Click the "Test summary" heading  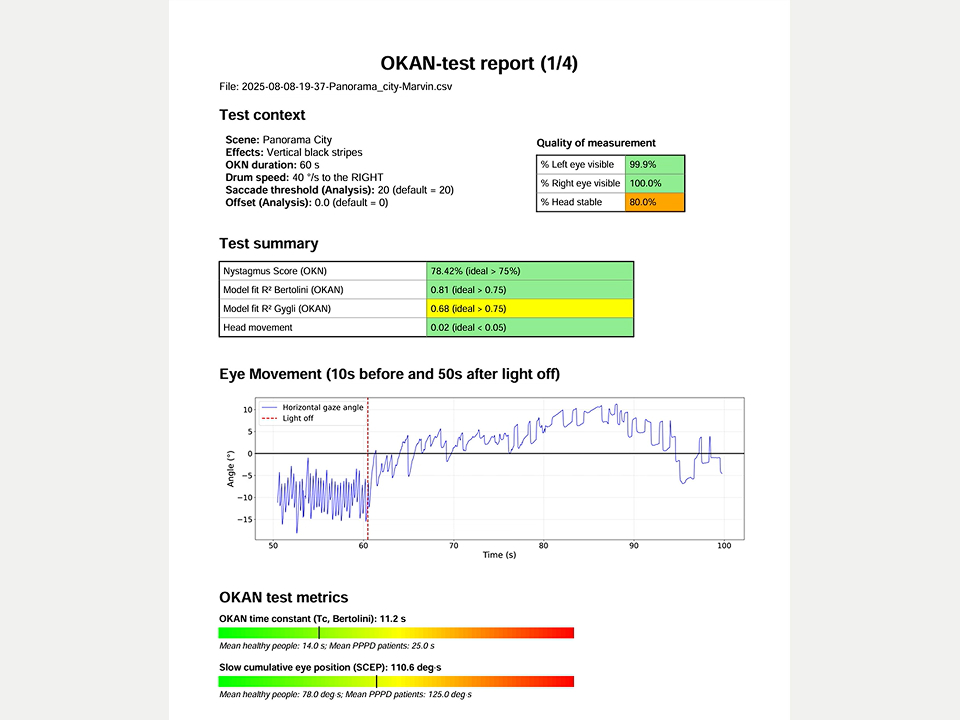[x=269, y=244]
